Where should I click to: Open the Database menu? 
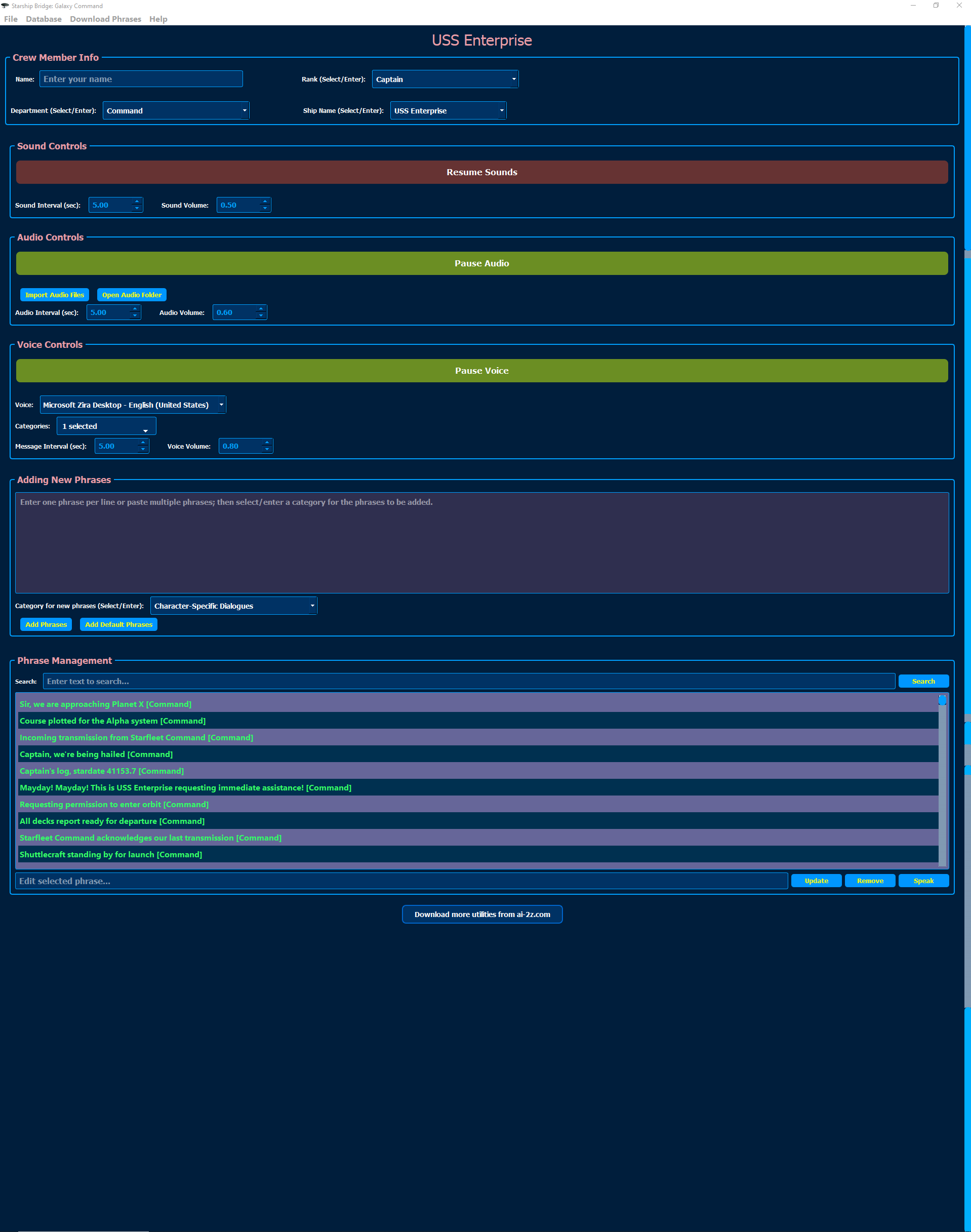[43, 19]
